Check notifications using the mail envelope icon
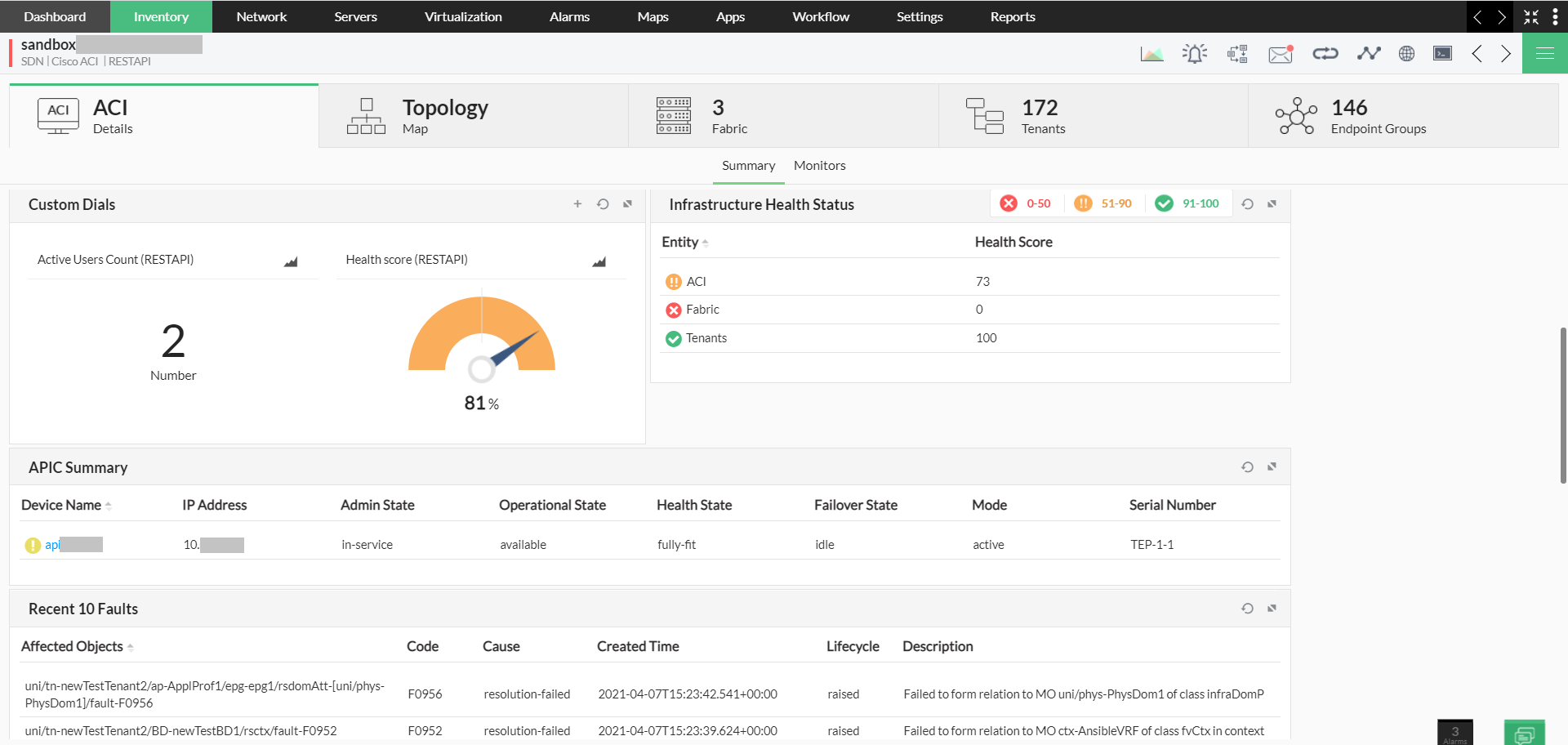 point(1280,54)
